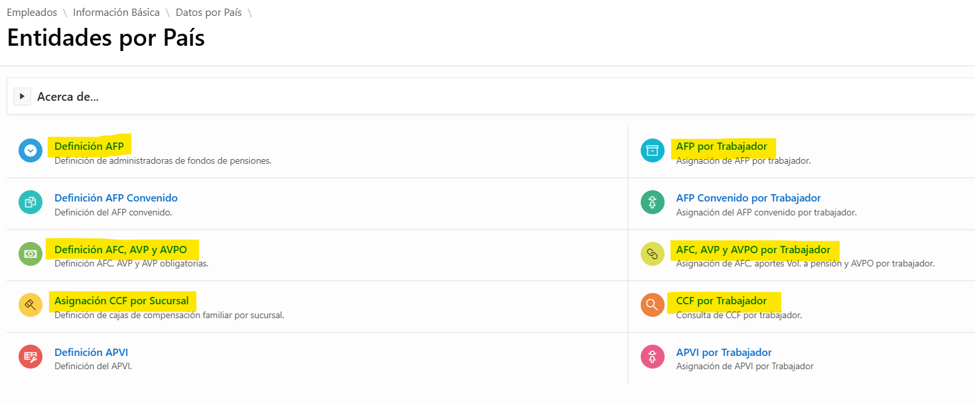Click the red Definición APVI icon
Screen dimensions: 975x405
pos(30,356)
